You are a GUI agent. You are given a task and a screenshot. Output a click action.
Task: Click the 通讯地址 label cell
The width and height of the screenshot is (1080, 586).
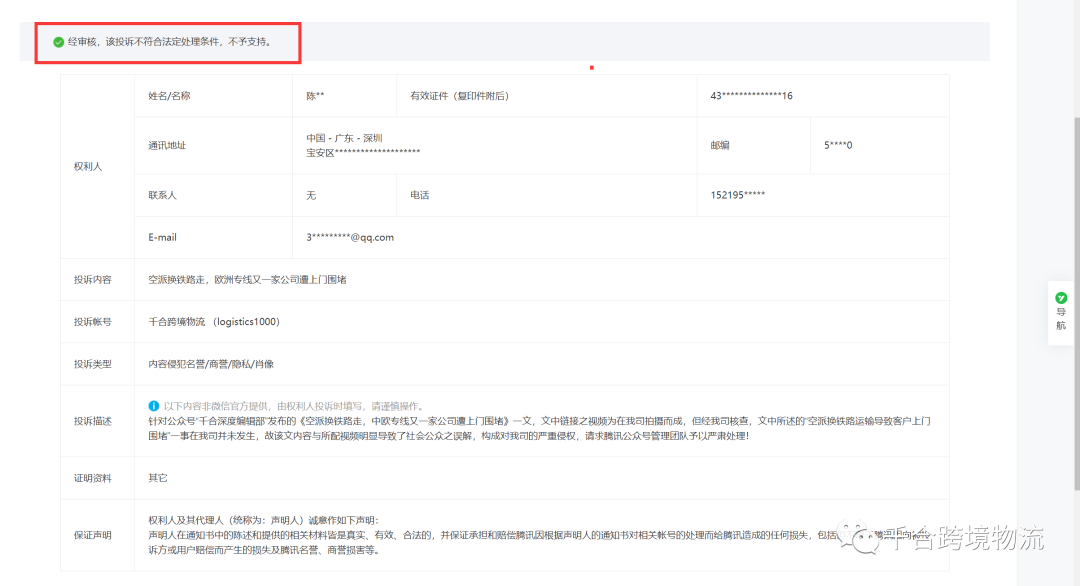click(214, 145)
